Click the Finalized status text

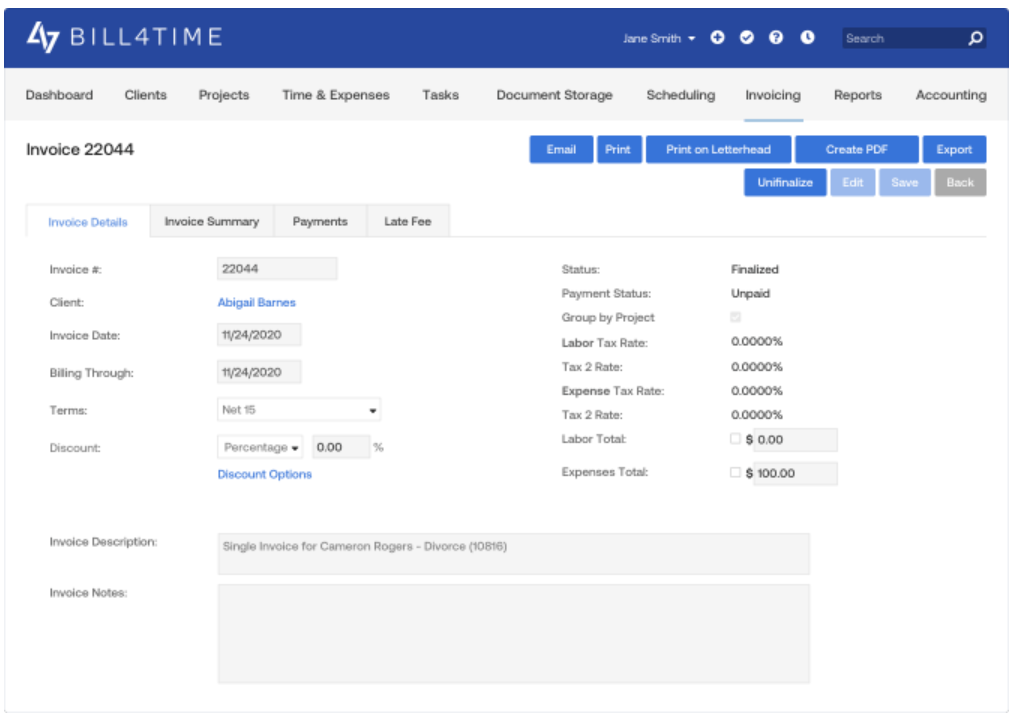(x=755, y=269)
